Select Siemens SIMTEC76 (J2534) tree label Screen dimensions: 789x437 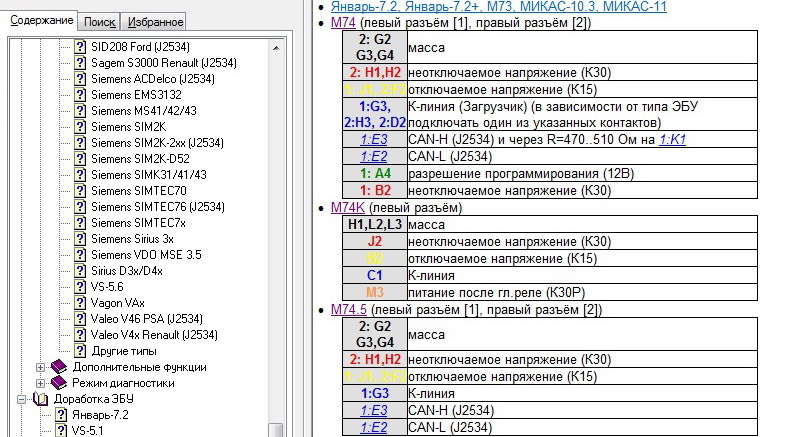(157, 207)
